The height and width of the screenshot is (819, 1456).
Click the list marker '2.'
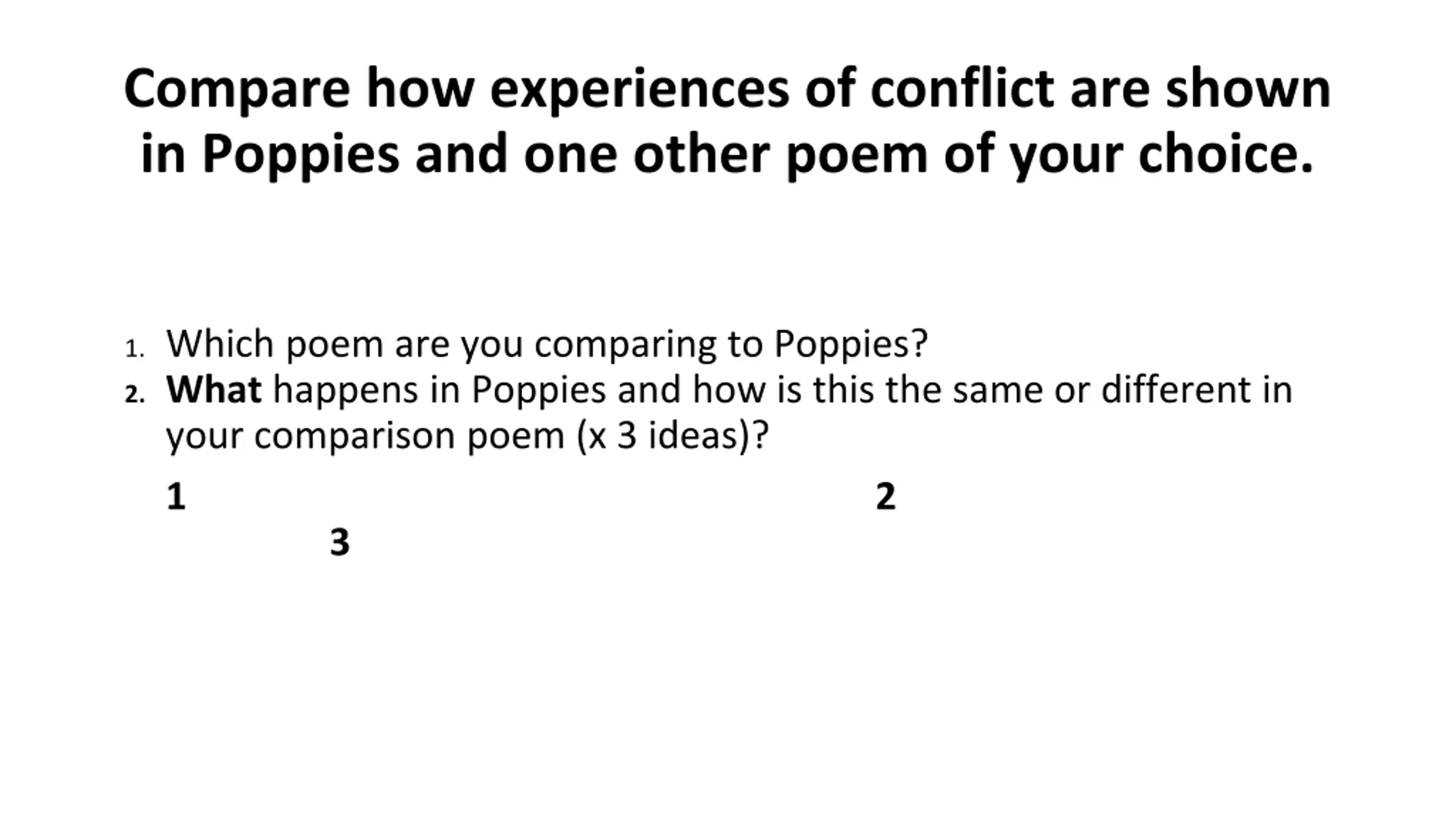(135, 394)
